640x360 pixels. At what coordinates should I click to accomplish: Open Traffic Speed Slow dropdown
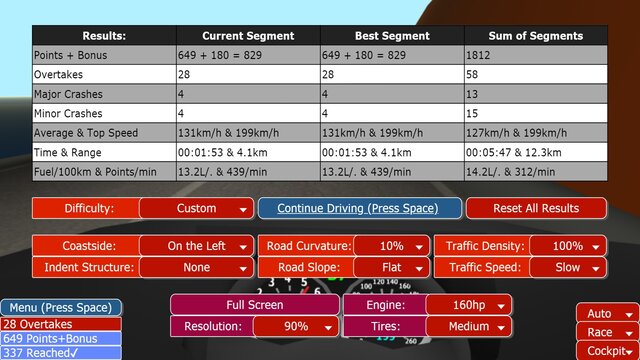click(x=568, y=267)
